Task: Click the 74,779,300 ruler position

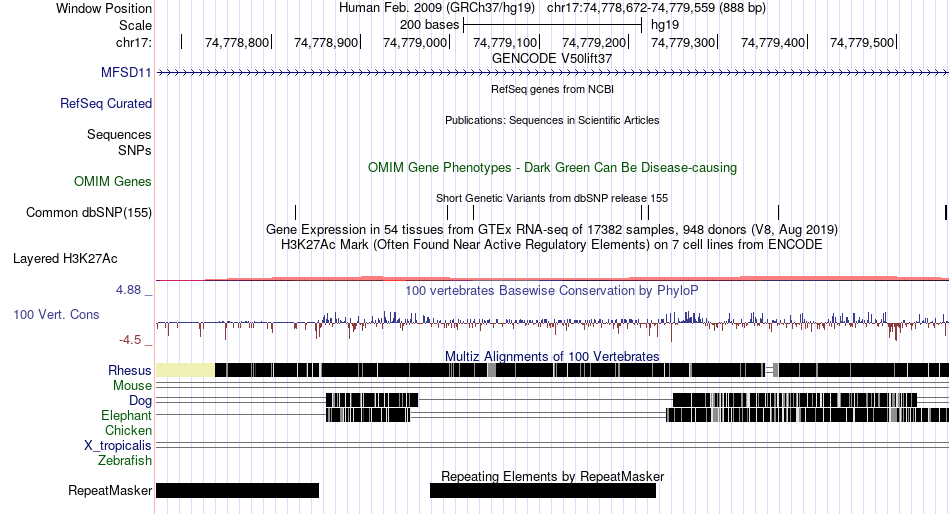Action: click(x=683, y=42)
